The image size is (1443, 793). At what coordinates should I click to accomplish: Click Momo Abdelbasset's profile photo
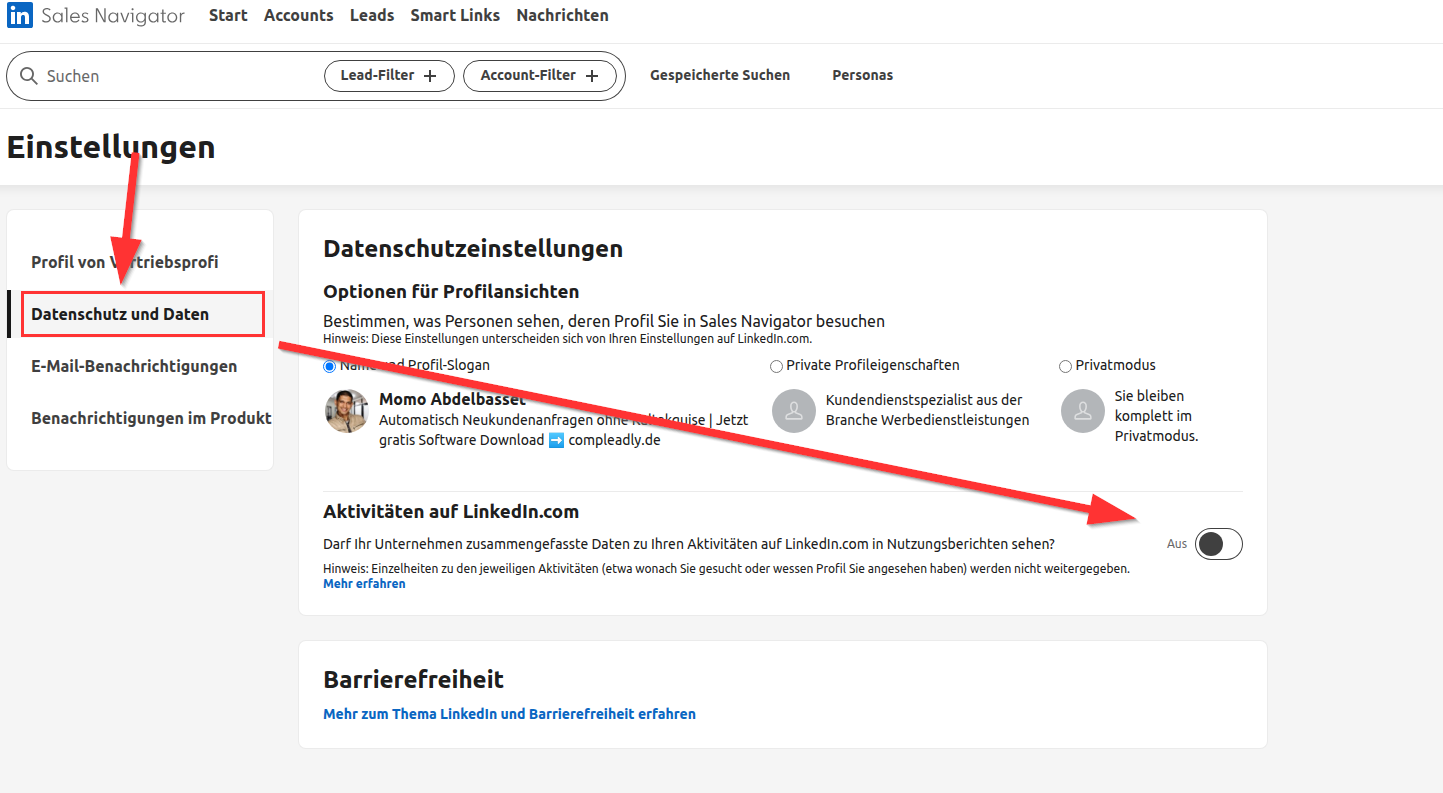(347, 411)
